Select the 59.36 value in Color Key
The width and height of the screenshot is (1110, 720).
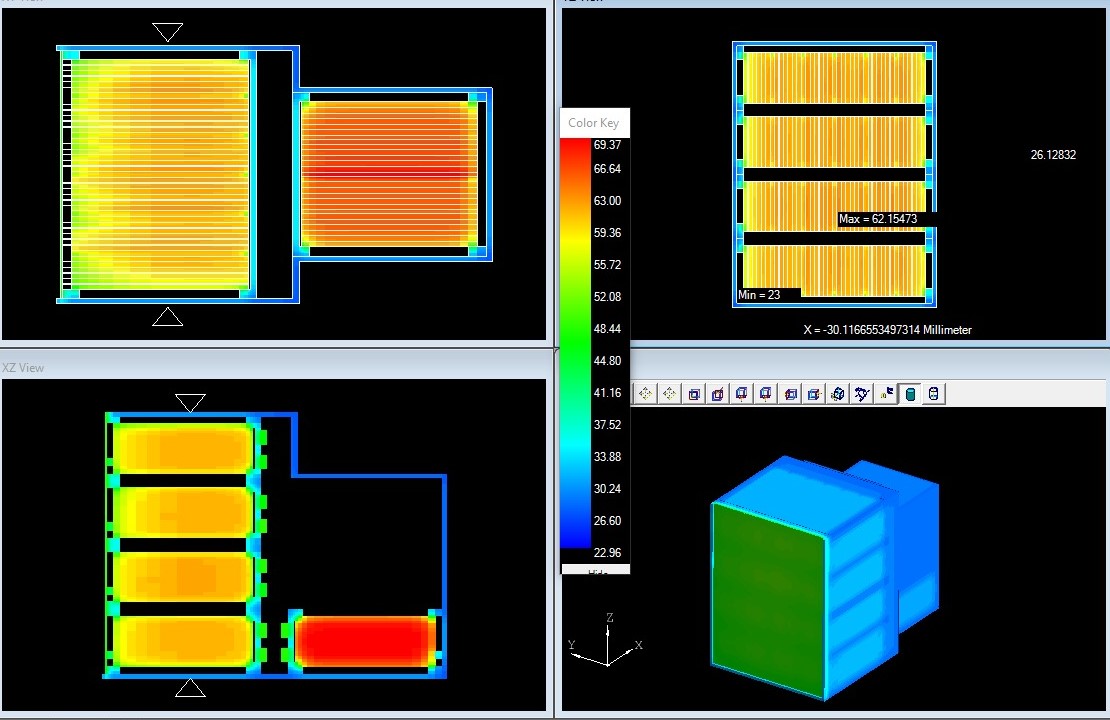coord(607,232)
